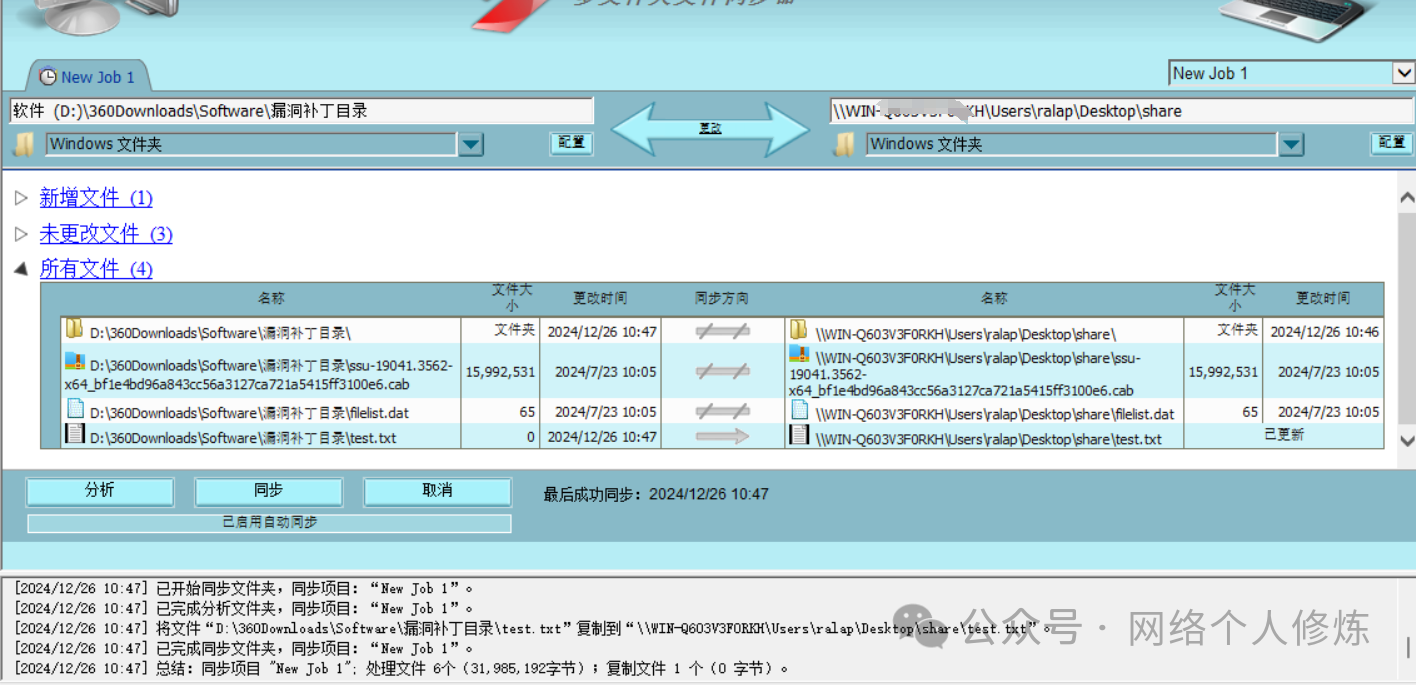Click the folder icon beside right Windows 文件夹 dropdown

pos(845,144)
